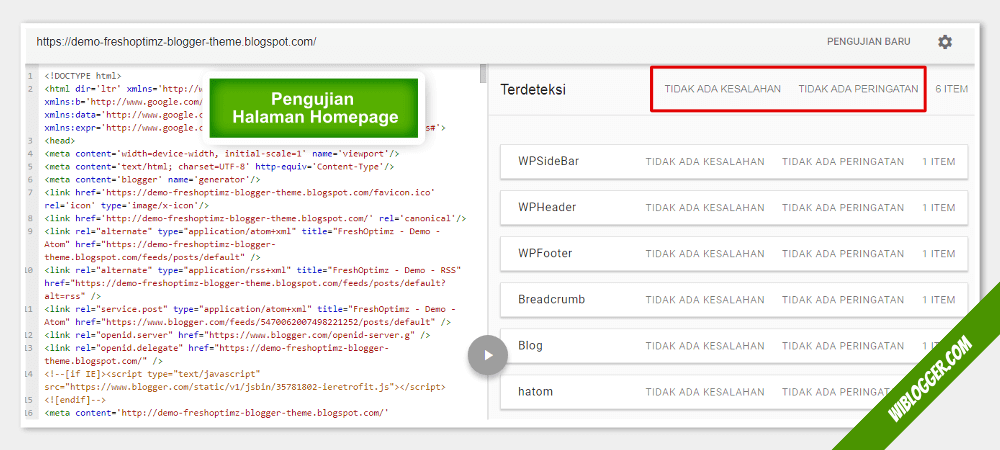Click the <head> tag on line 3
The height and width of the screenshot is (450, 1000).
59,140
